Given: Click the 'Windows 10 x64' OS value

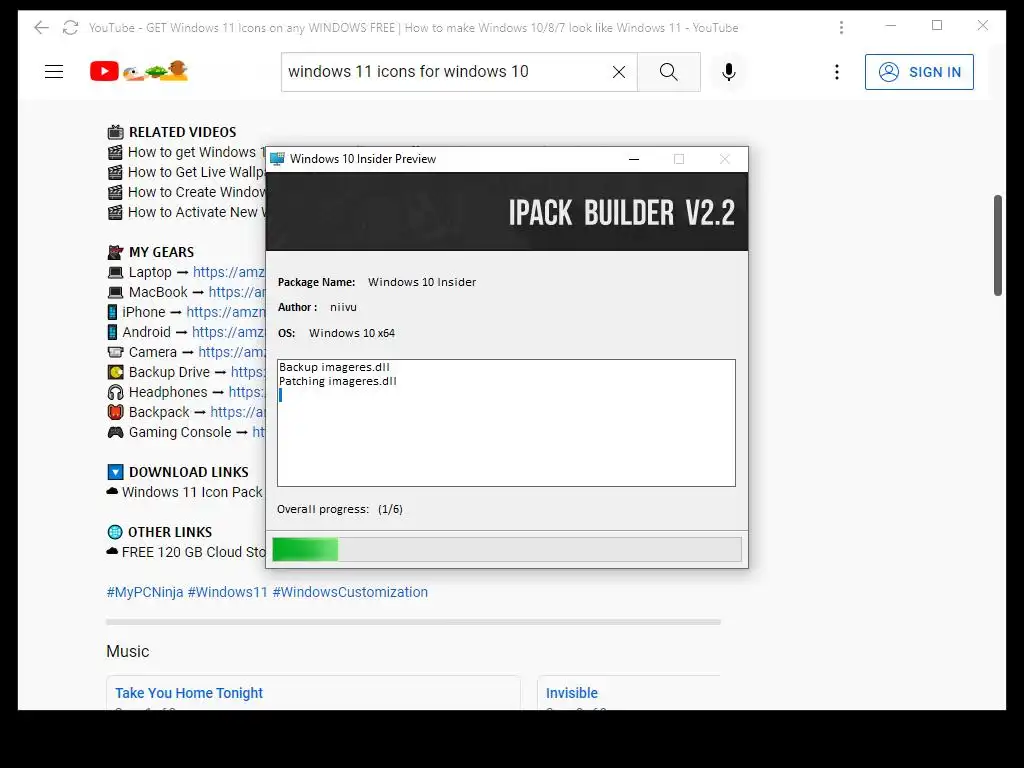Looking at the screenshot, I should click(x=352, y=333).
